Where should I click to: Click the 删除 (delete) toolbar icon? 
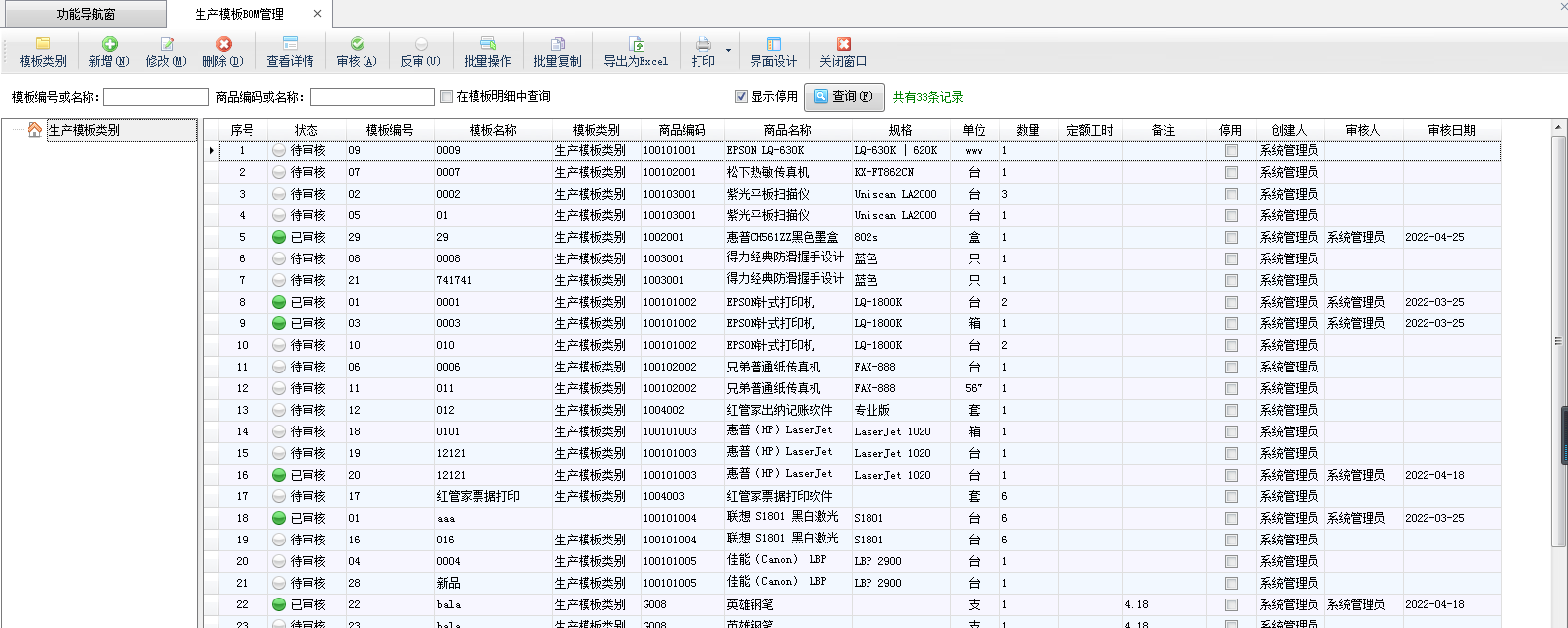(223, 45)
